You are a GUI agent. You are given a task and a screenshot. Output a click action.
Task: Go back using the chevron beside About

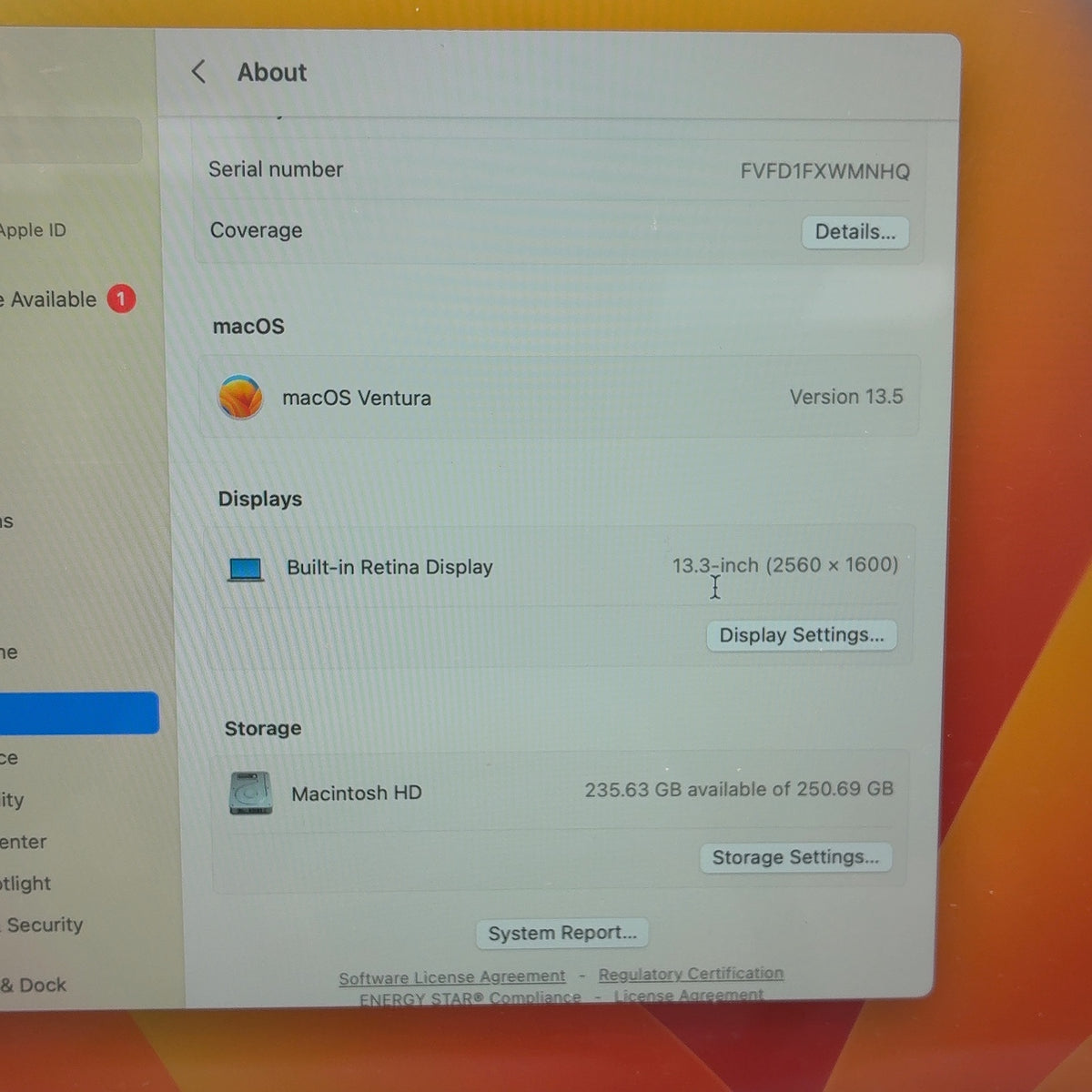(198, 72)
